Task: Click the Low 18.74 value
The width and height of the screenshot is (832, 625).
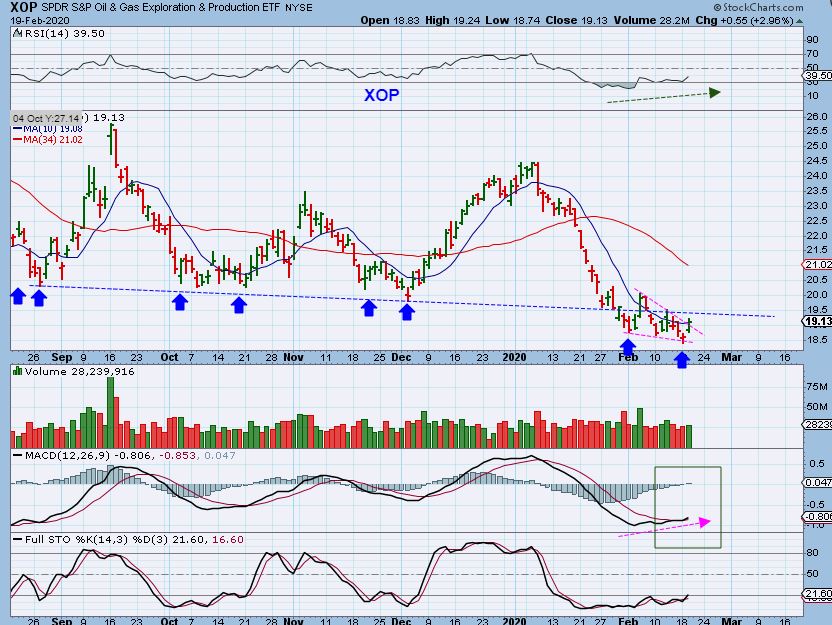Action: (x=512, y=20)
